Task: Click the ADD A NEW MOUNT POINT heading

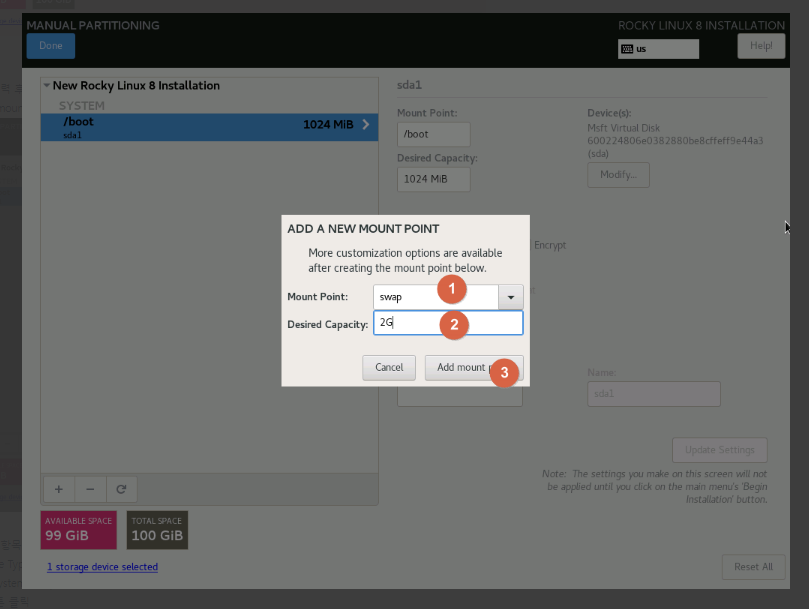Action: coord(363,229)
